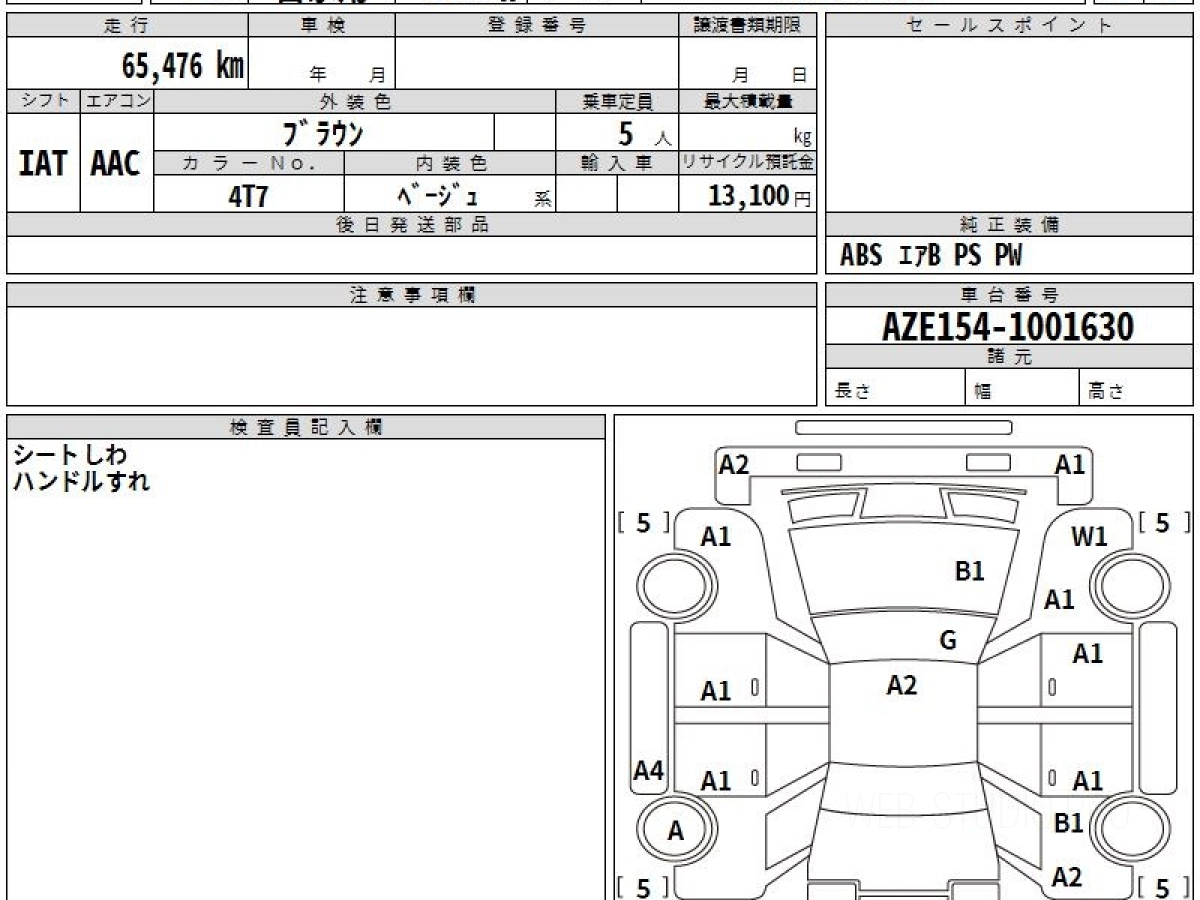The height and width of the screenshot is (900, 1200).
Task: Click the 検査員記入欄 section header
Action: (306, 426)
